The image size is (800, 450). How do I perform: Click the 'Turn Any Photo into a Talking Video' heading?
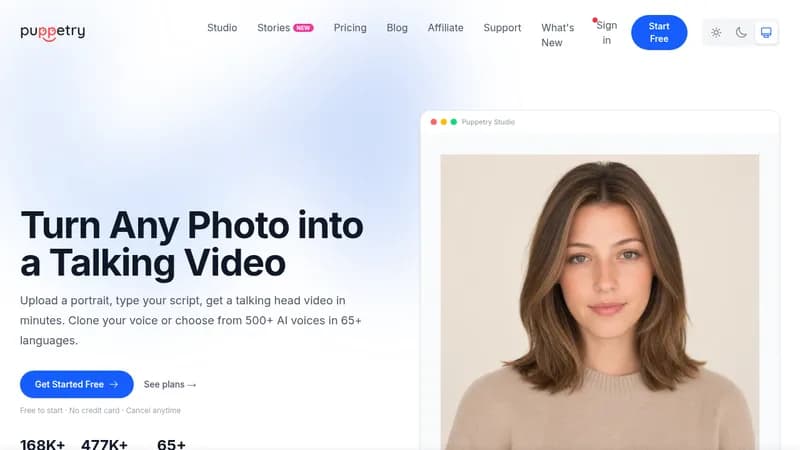pyautogui.click(x=192, y=244)
